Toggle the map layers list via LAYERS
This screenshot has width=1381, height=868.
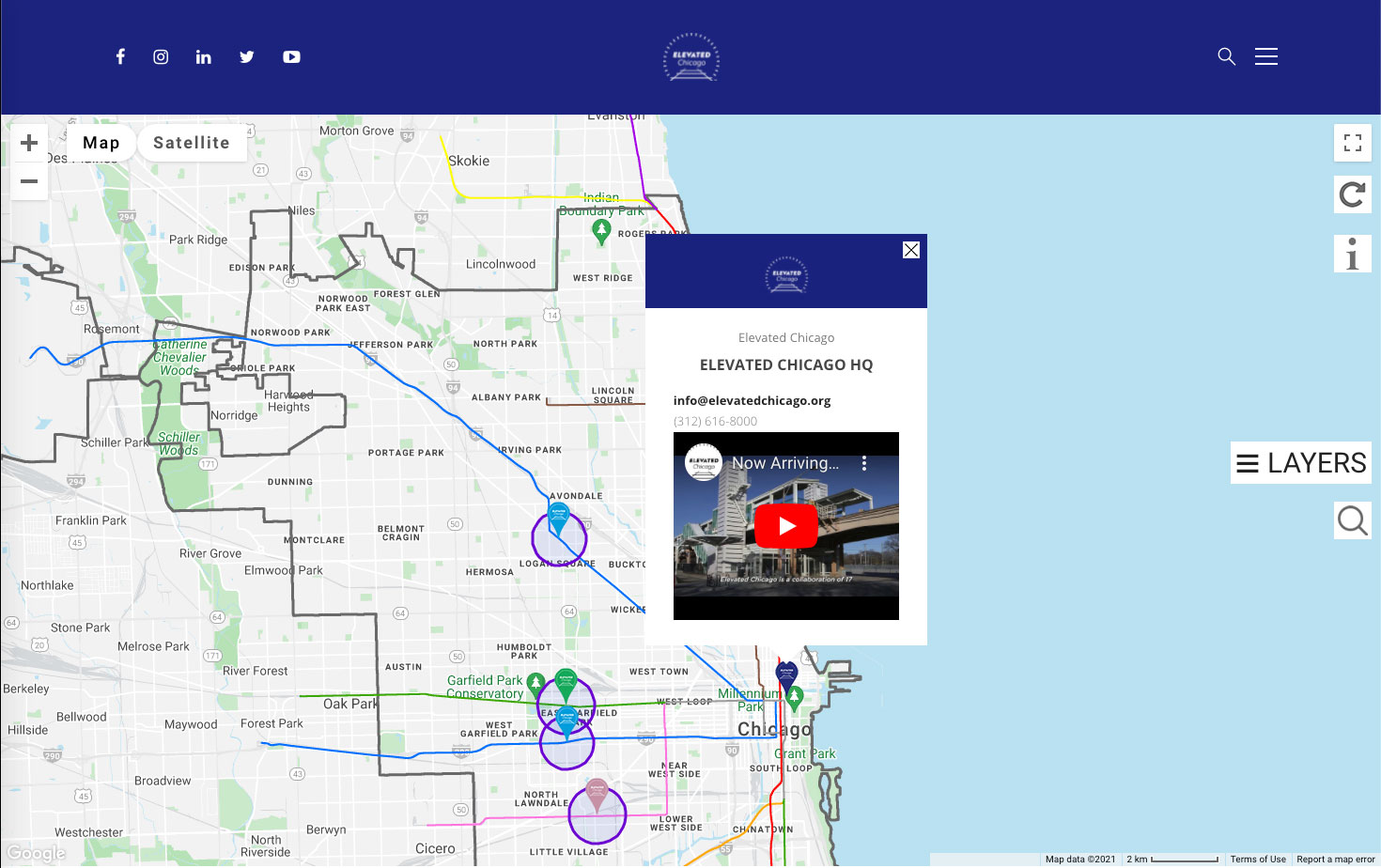tap(1300, 462)
